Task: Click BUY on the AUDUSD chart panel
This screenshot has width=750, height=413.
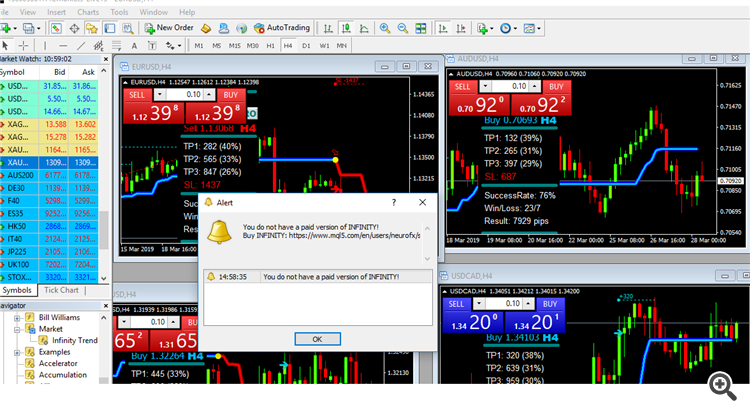Action: (556, 87)
